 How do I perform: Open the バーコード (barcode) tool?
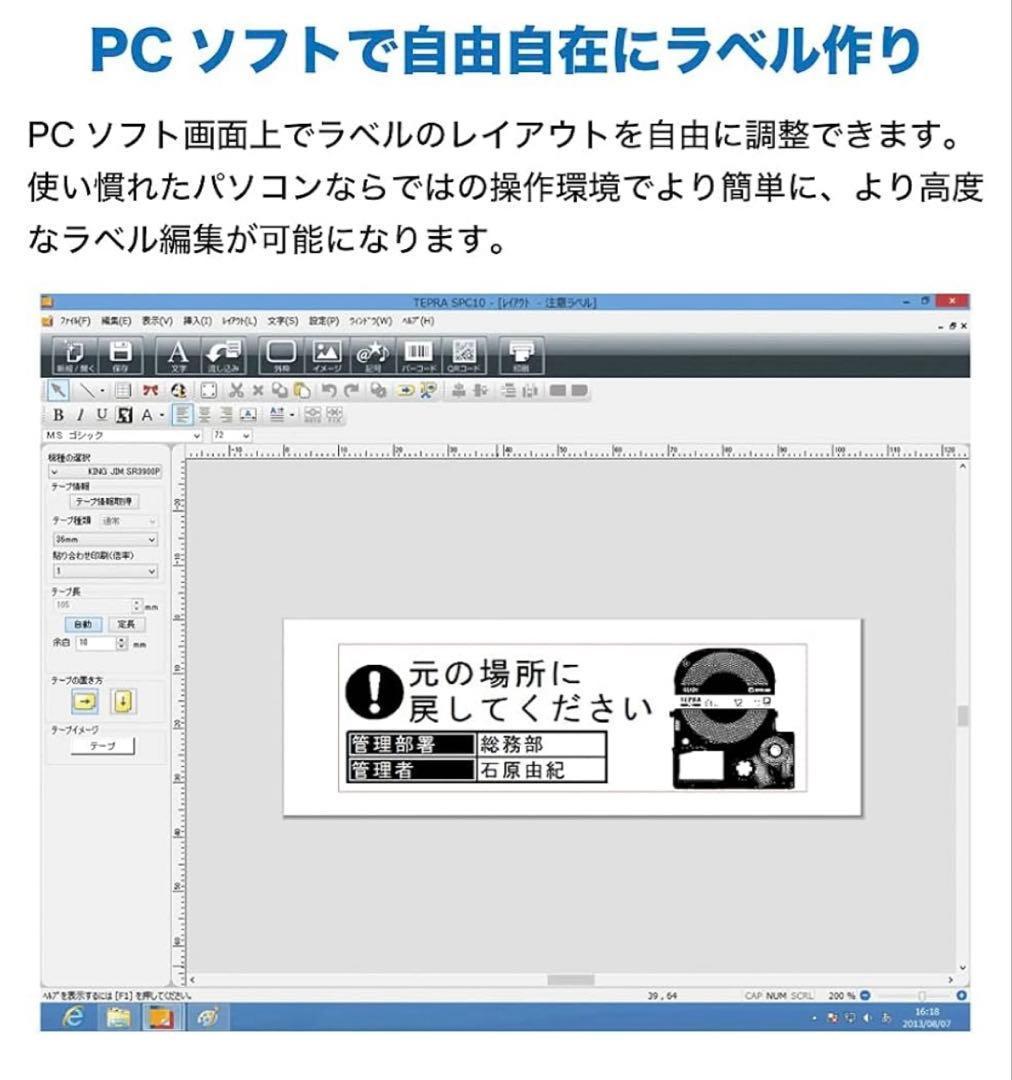419,354
